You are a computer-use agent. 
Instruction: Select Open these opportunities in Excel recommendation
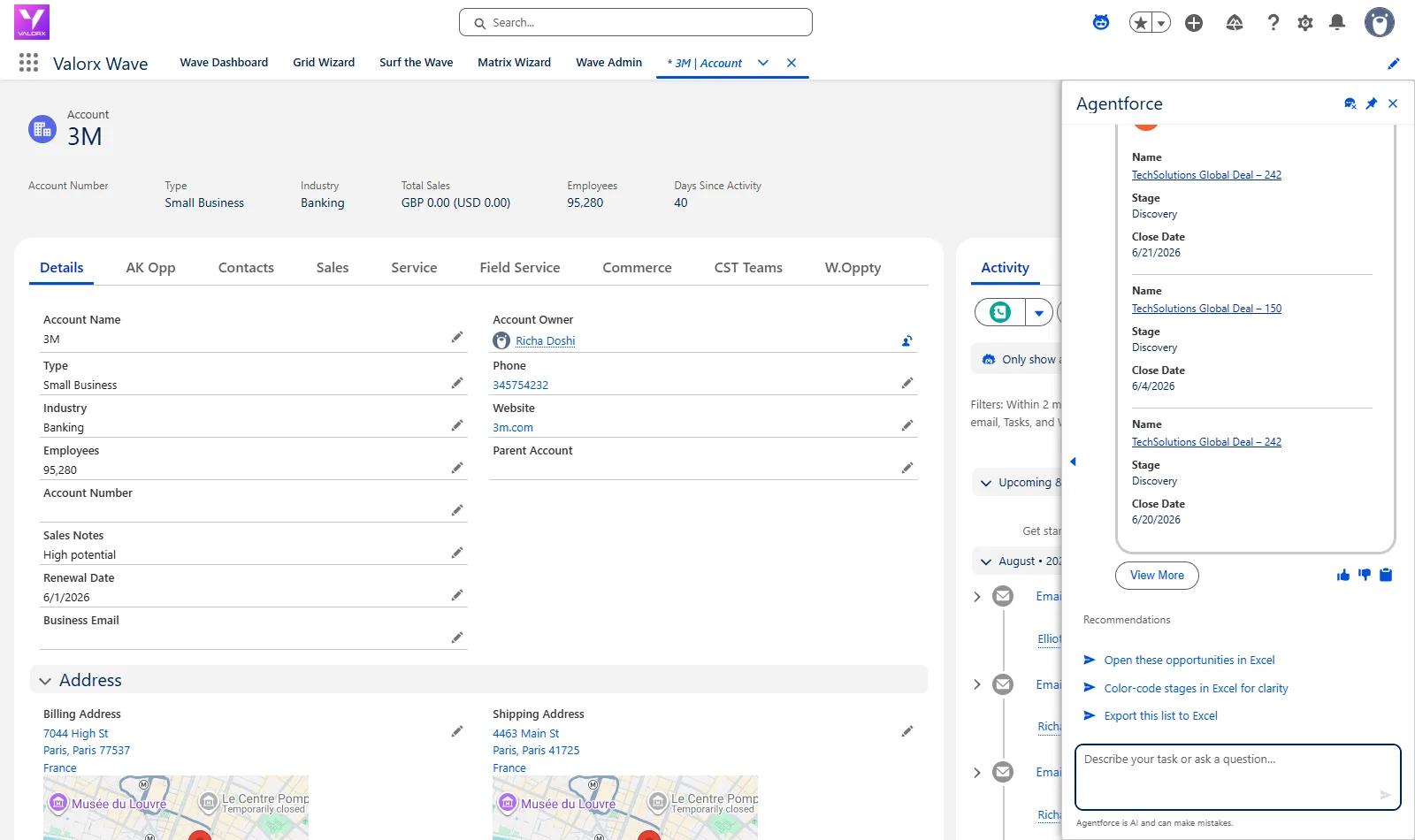(1189, 661)
